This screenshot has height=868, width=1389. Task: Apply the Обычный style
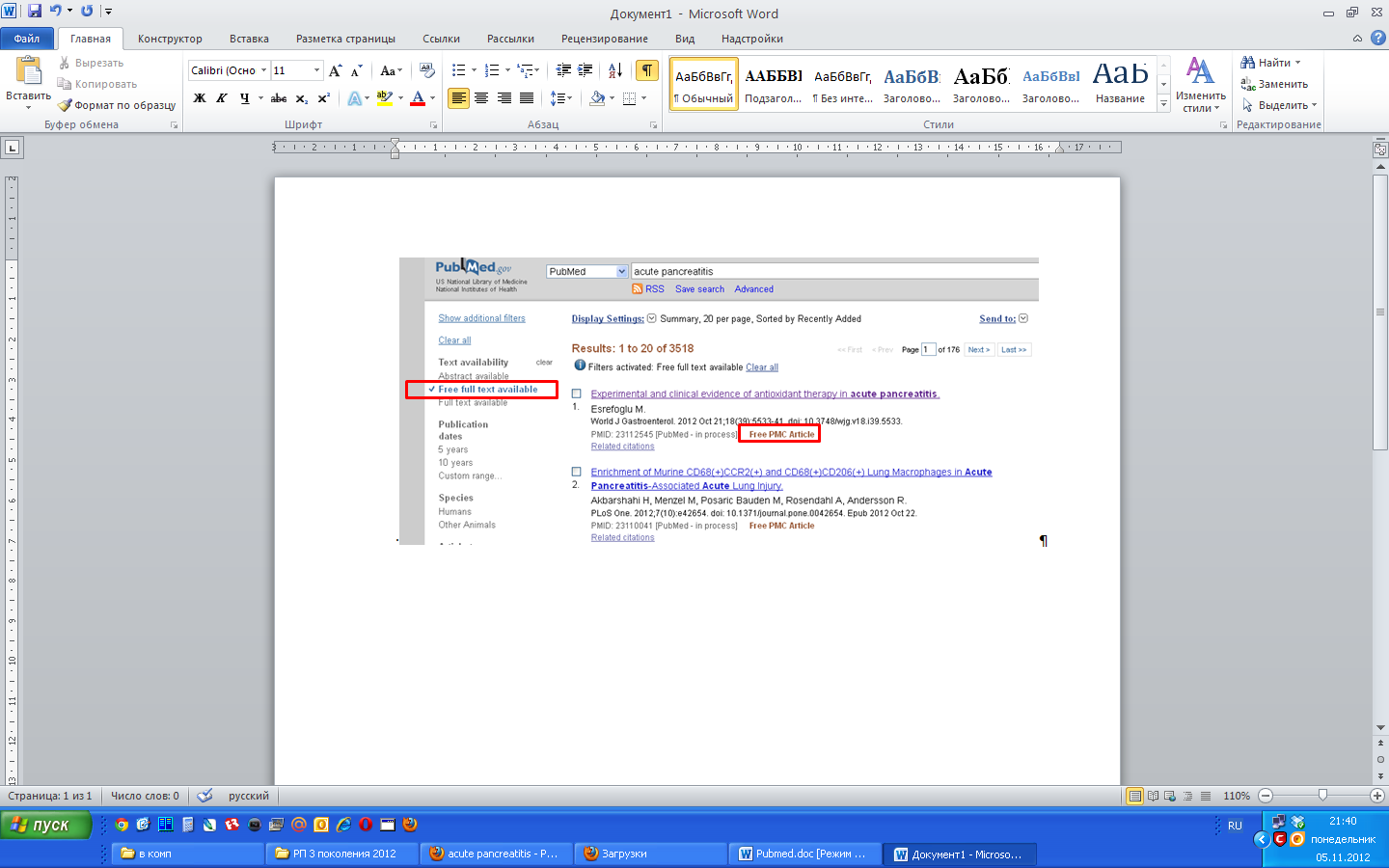pos(703,85)
